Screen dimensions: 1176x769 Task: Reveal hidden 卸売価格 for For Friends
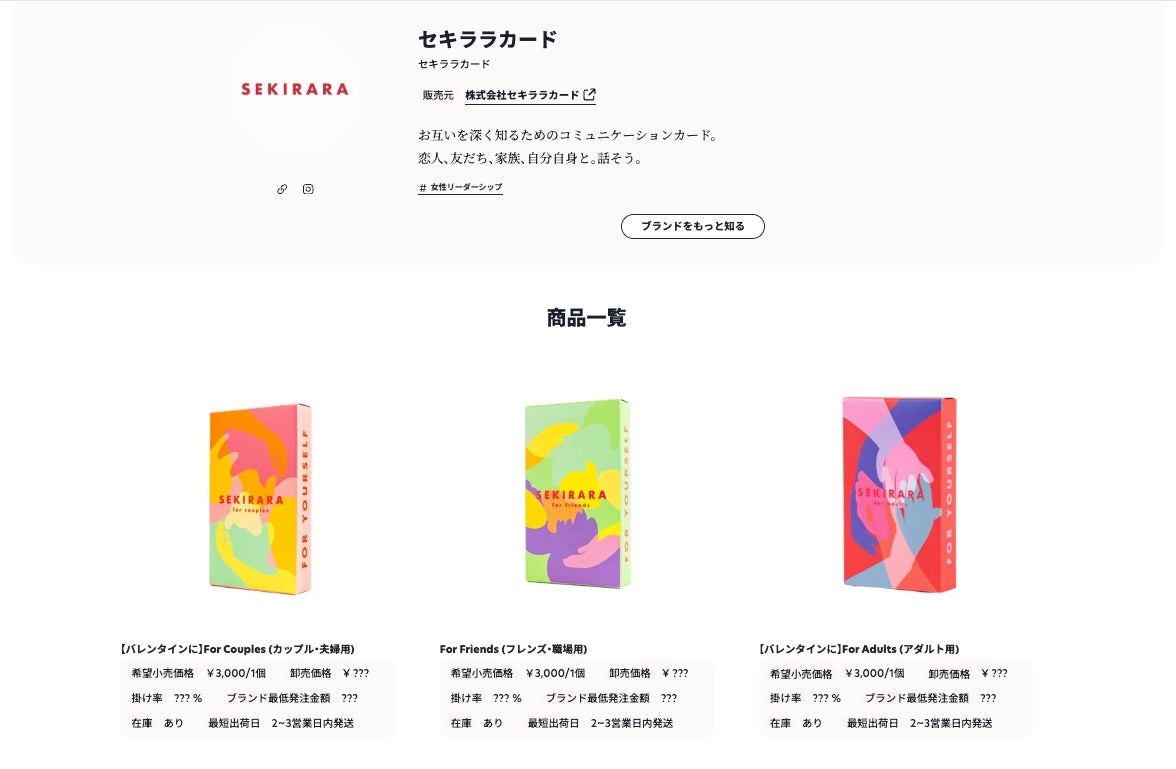(675, 674)
